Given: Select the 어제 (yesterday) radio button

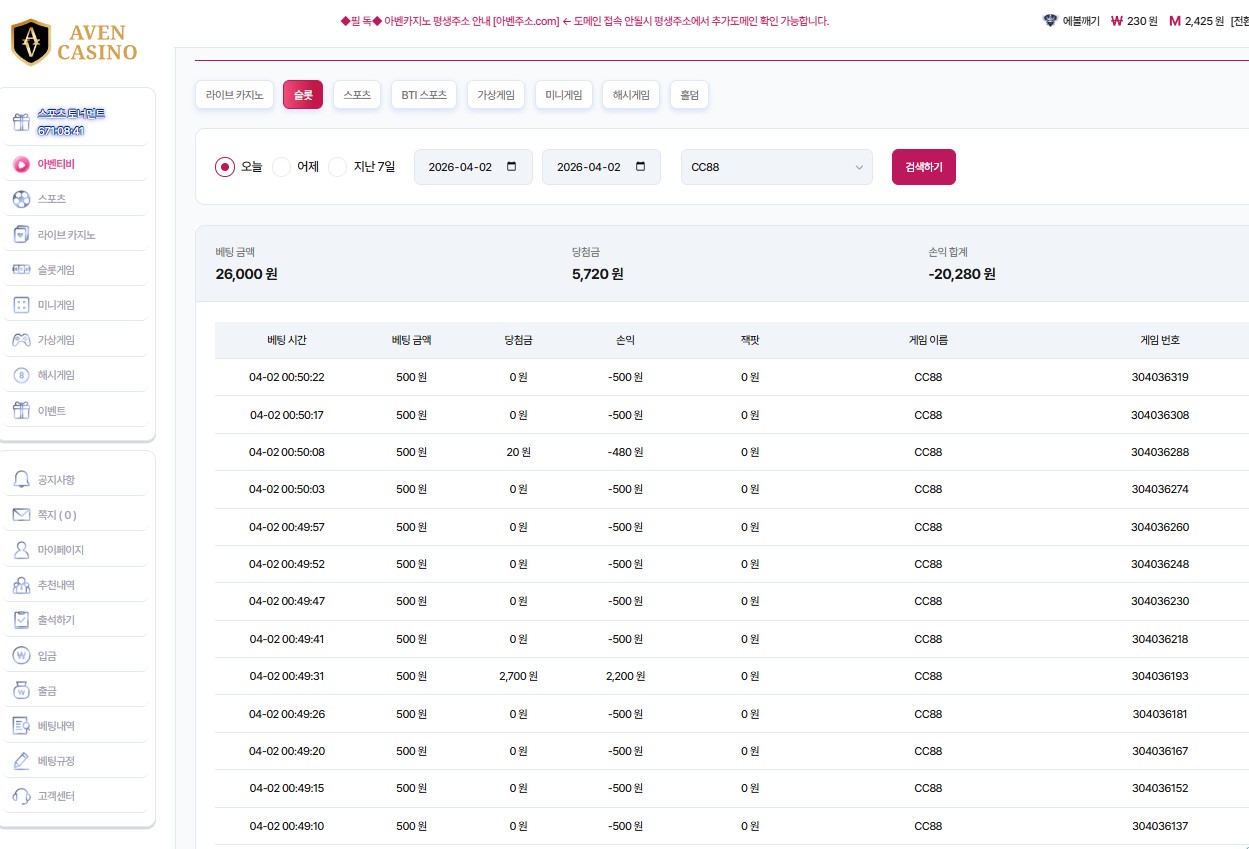Looking at the screenshot, I should pyautogui.click(x=282, y=167).
